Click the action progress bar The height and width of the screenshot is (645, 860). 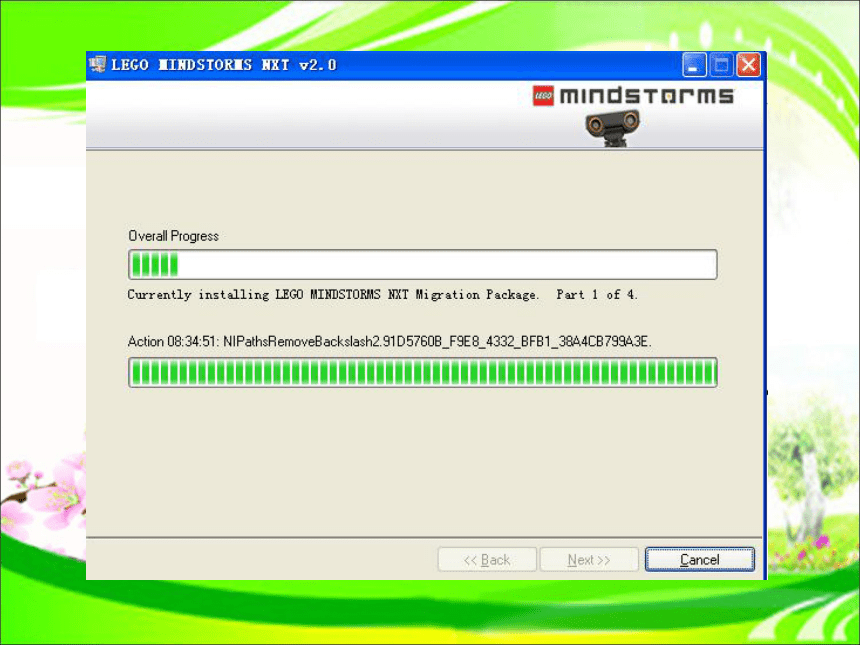click(422, 372)
